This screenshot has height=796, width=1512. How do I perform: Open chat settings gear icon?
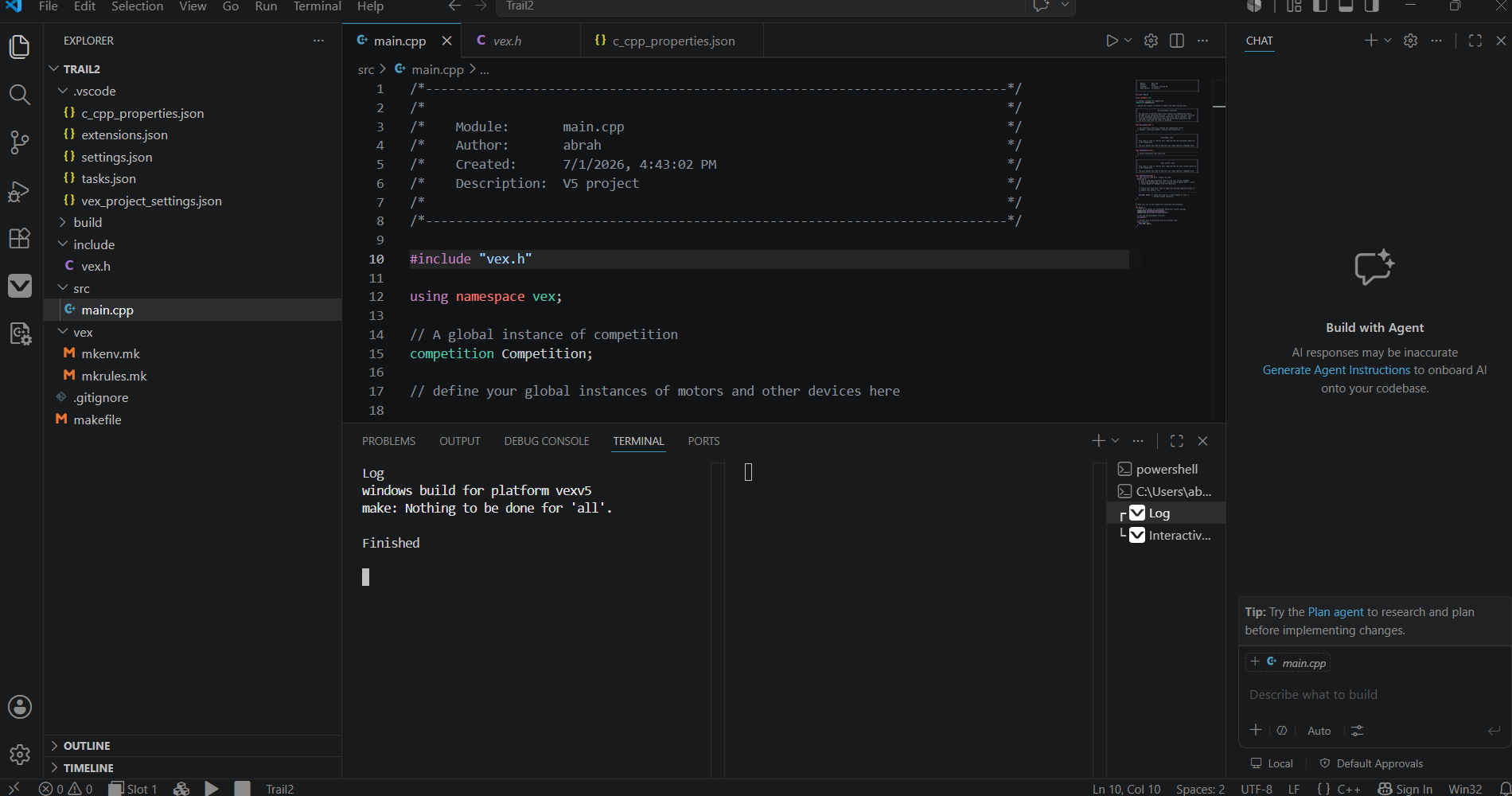(1410, 41)
